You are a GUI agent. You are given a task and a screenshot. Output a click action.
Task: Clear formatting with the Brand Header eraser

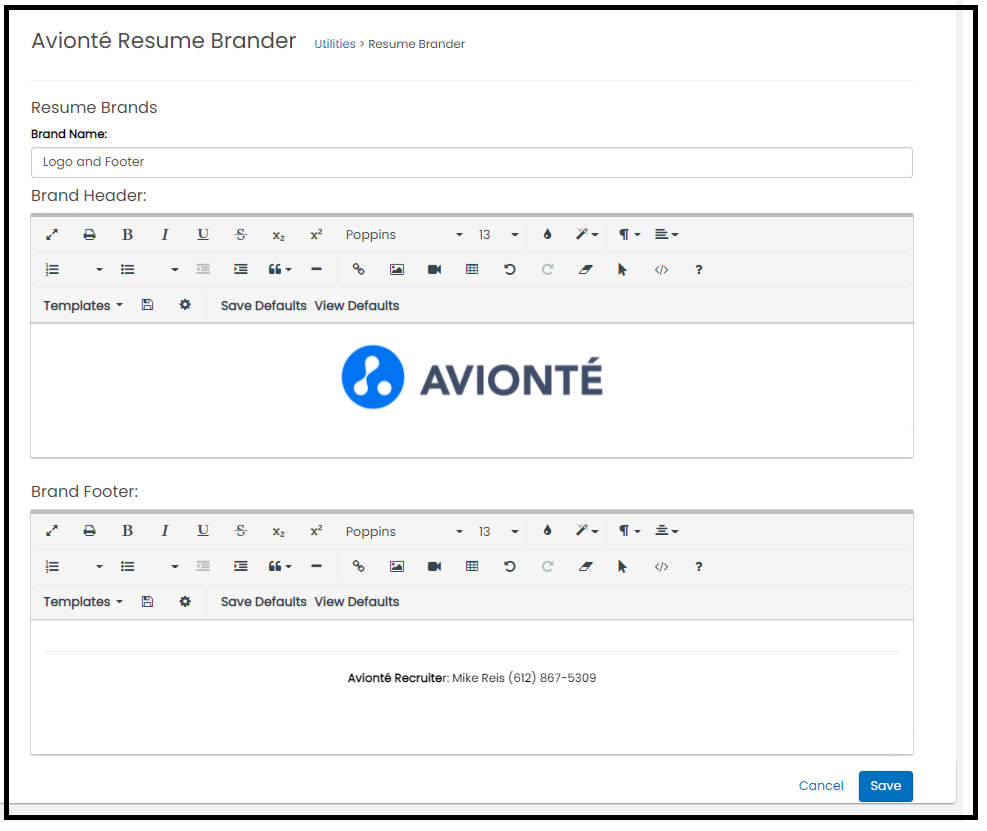click(585, 269)
